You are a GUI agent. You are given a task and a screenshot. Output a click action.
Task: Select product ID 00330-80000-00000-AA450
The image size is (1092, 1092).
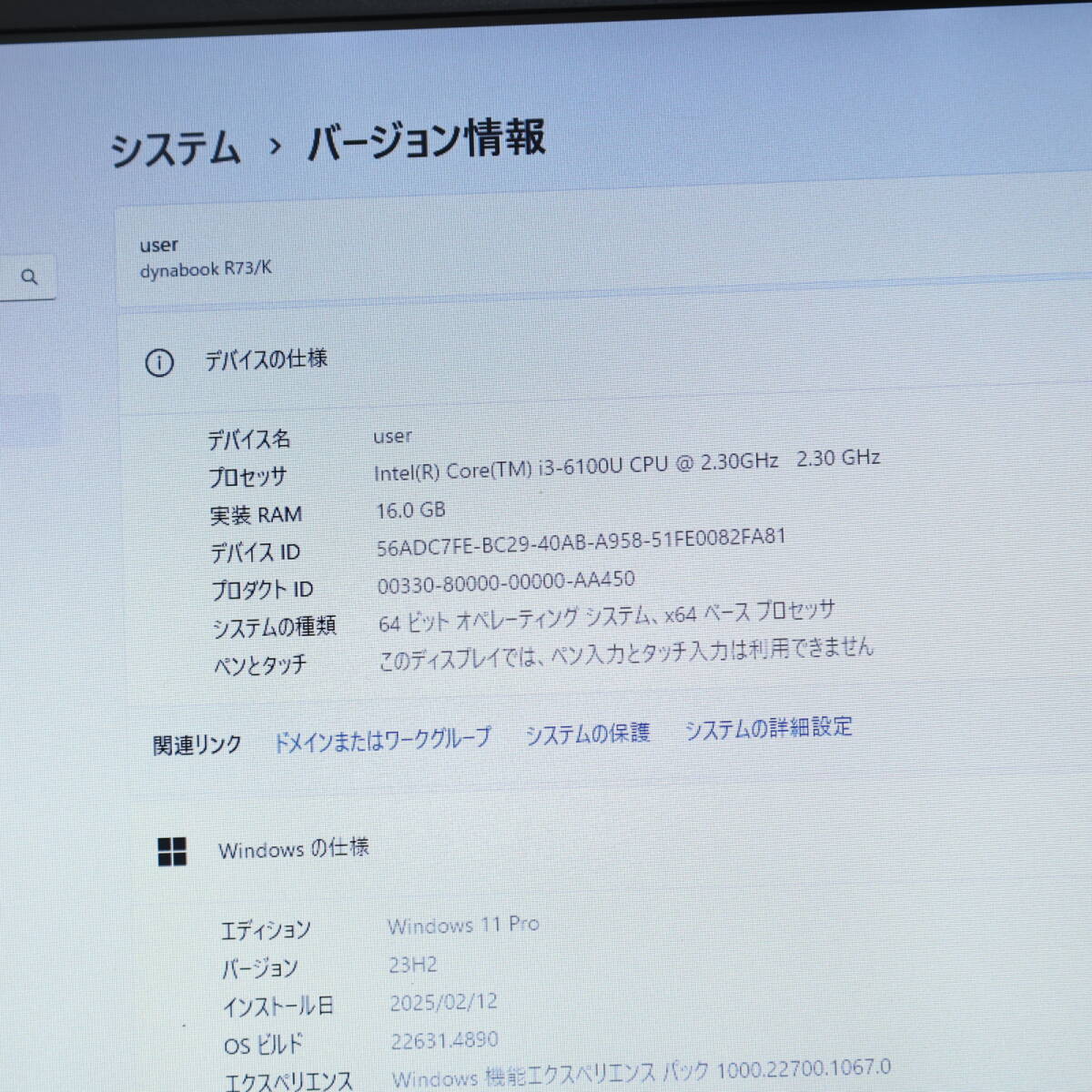pyautogui.click(x=506, y=582)
